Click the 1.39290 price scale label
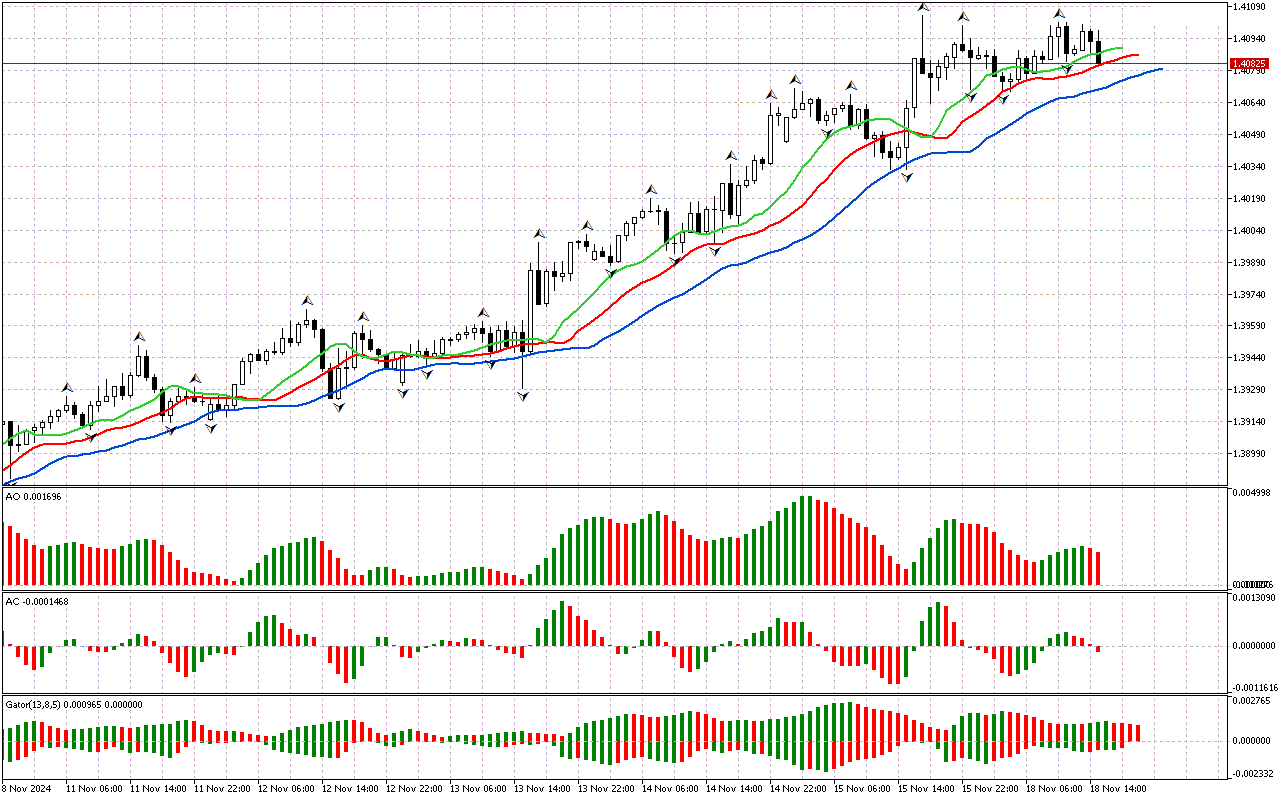Viewport: 1280px width, 800px height. [1250, 390]
